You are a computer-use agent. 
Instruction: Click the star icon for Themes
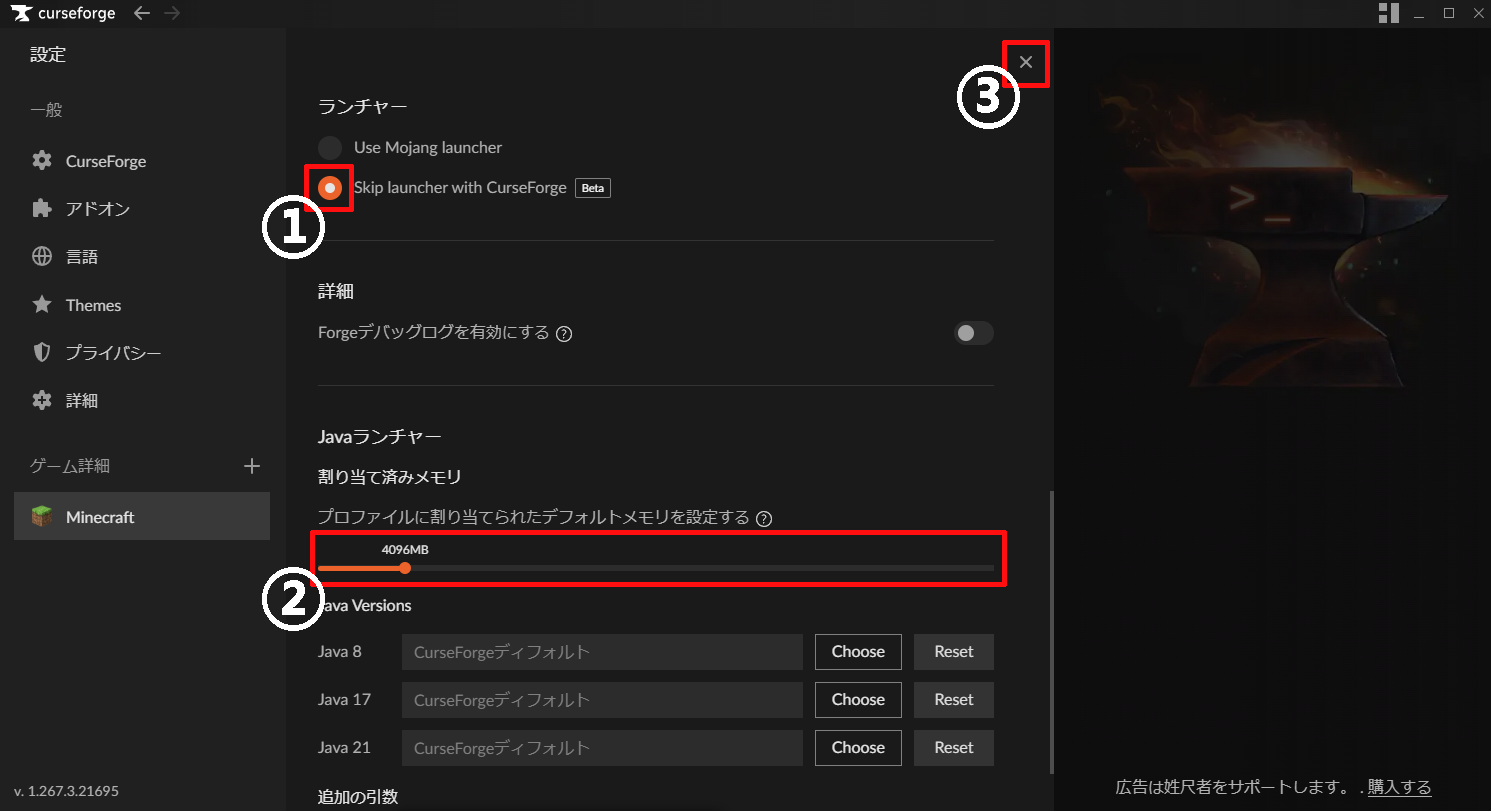coord(42,305)
